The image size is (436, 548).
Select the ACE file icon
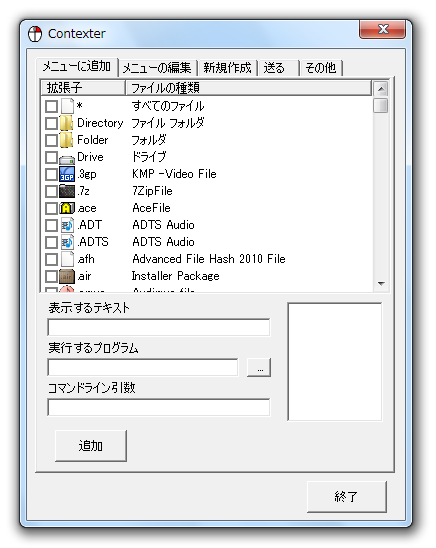[67, 208]
